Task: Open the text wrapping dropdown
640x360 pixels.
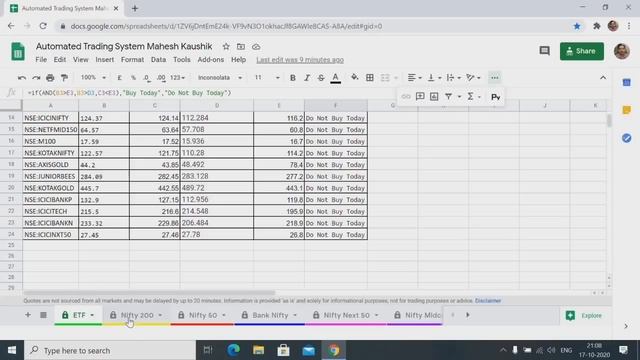Action: (x=453, y=78)
